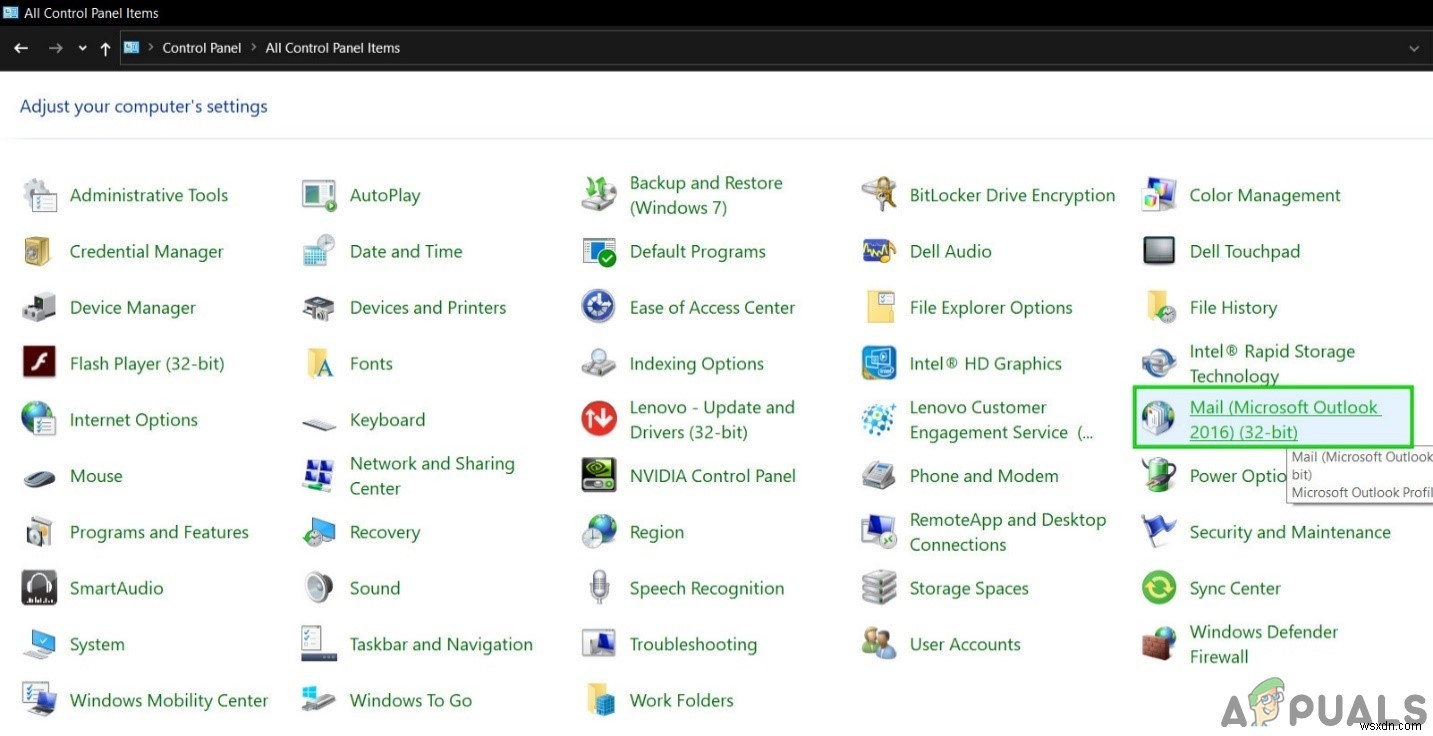Open Intel HD Graphics settings

(x=984, y=363)
